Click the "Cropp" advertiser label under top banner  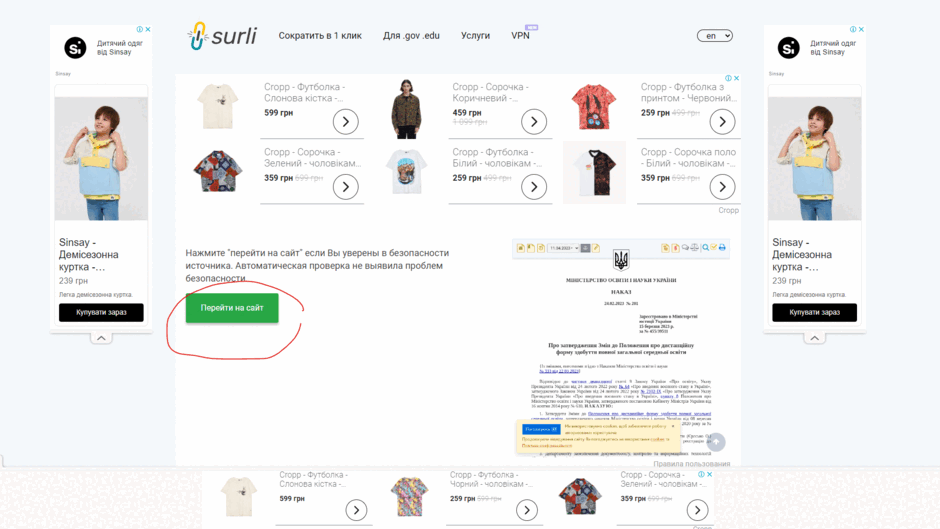coord(728,211)
